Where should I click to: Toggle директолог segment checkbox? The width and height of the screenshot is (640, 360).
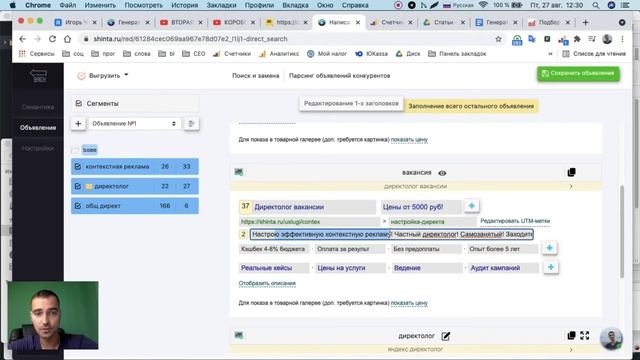[x=78, y=186]
